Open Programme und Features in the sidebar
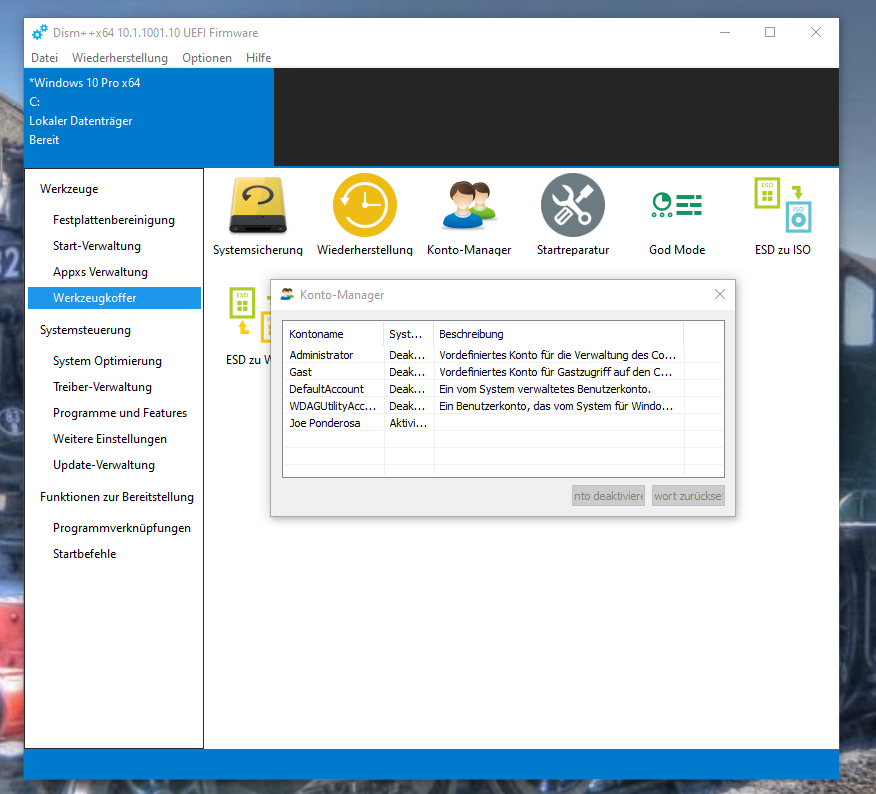Image resolution: width=876 pixels, height=794 pixels. tap(114, 413)
